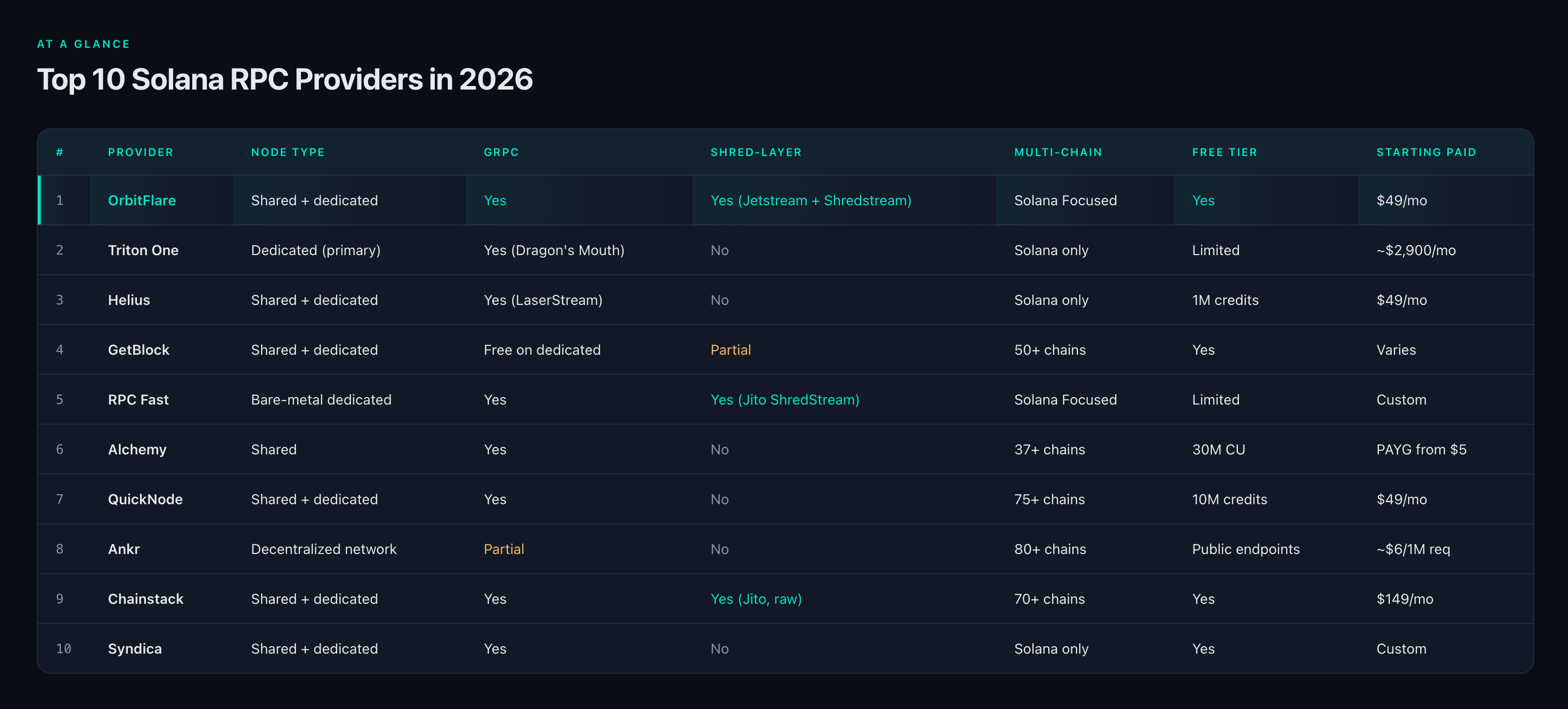Image resolution: width=1568 pixels, height=709 pixels.
Task: Click the Alchemy provider name
Action: pyautogui.click(x=137, y=450)
